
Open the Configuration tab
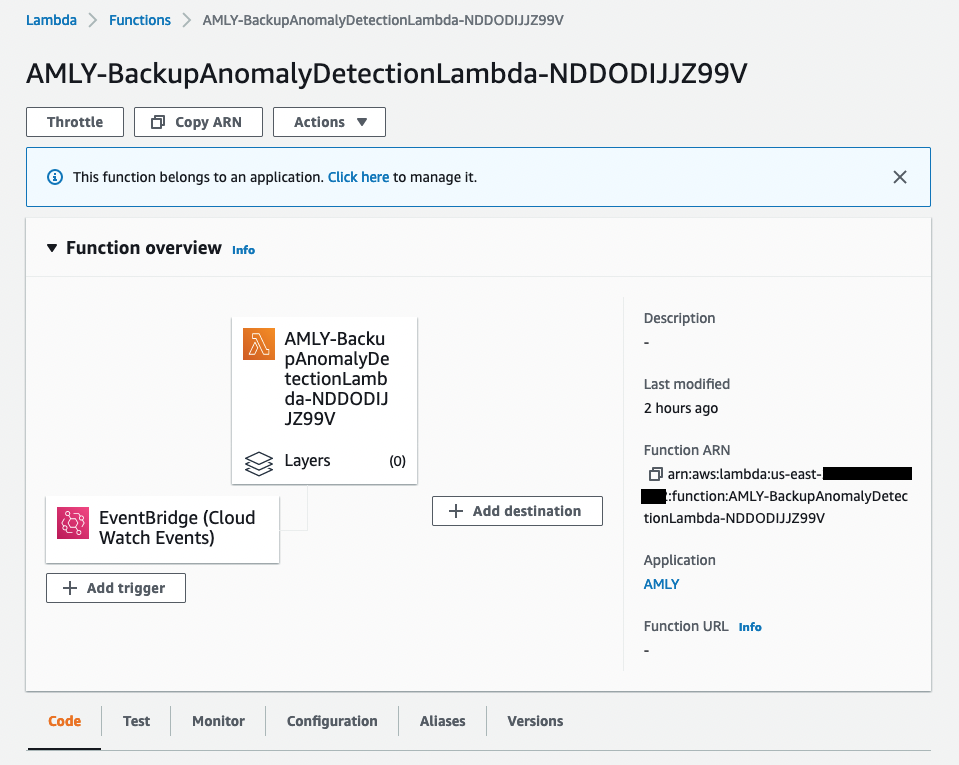click(331, 720)
